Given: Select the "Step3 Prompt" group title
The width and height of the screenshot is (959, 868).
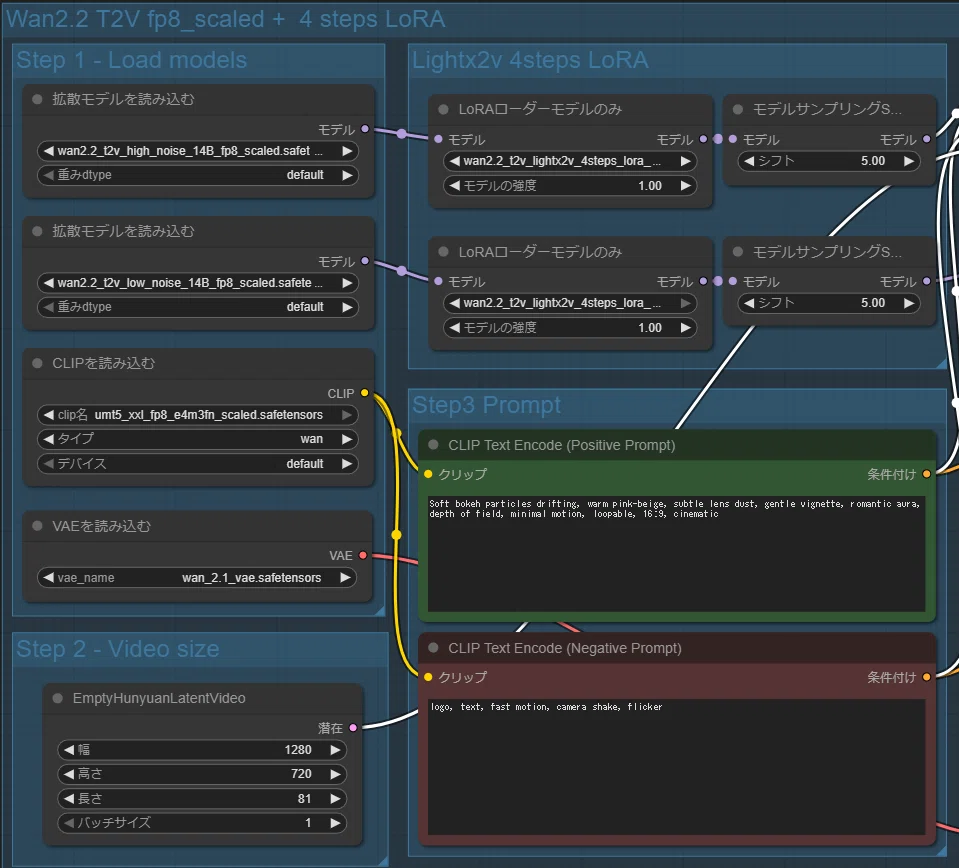Looking at the screenshot, I should point(486,405).
